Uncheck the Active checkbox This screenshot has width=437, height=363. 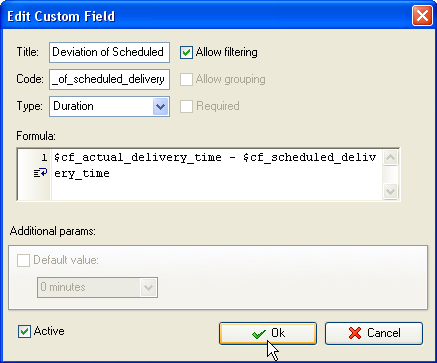pyautogui.click(x=24, y=331)
